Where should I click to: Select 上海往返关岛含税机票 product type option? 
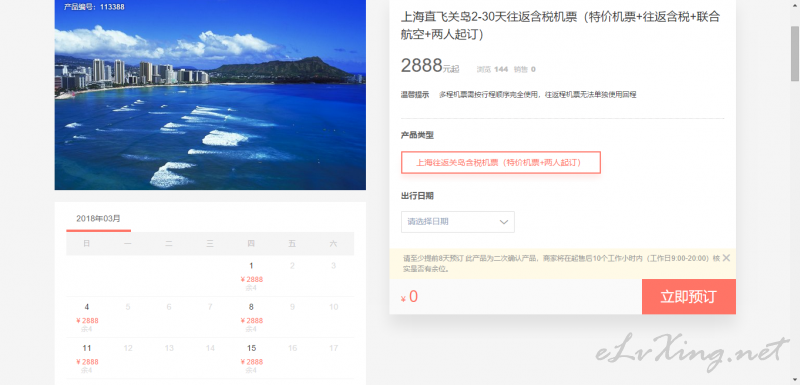tap(501, 163)
